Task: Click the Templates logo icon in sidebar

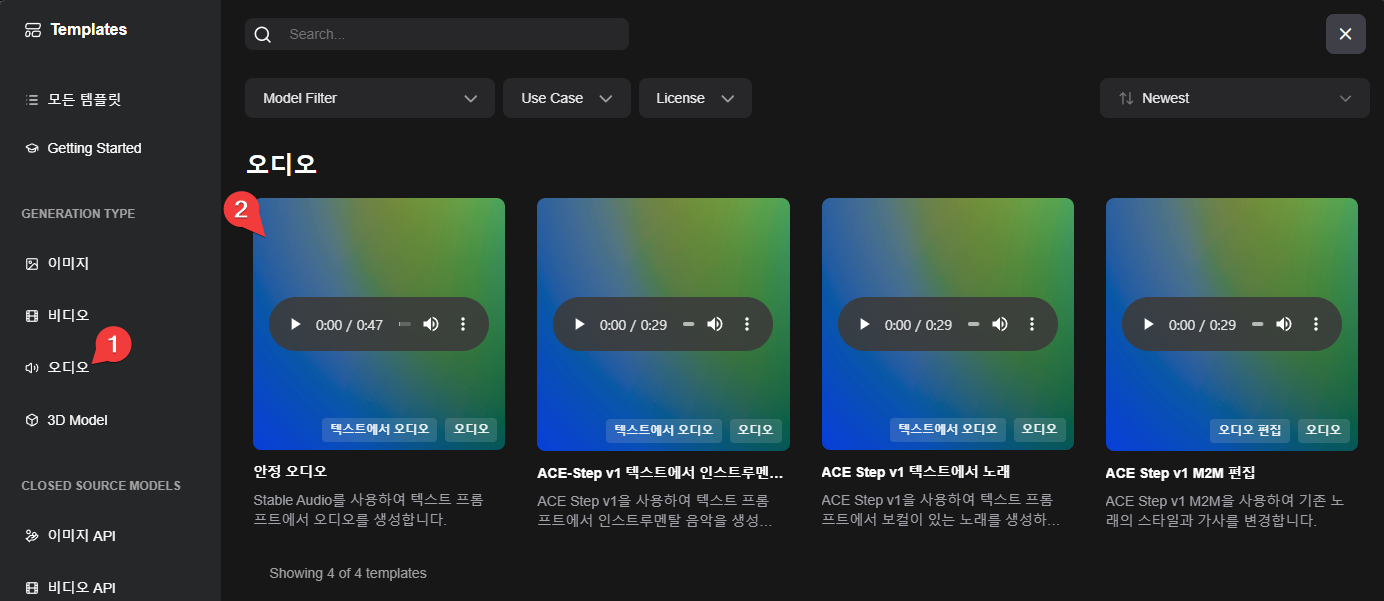Action: [x=33, y=30]
